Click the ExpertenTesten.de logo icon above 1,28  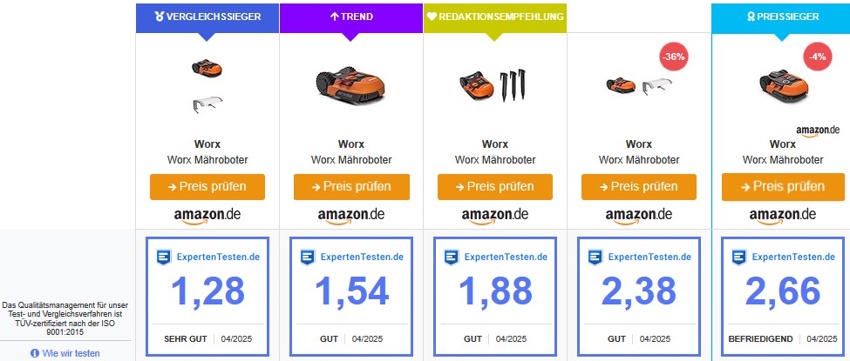[x=164, y=257]
